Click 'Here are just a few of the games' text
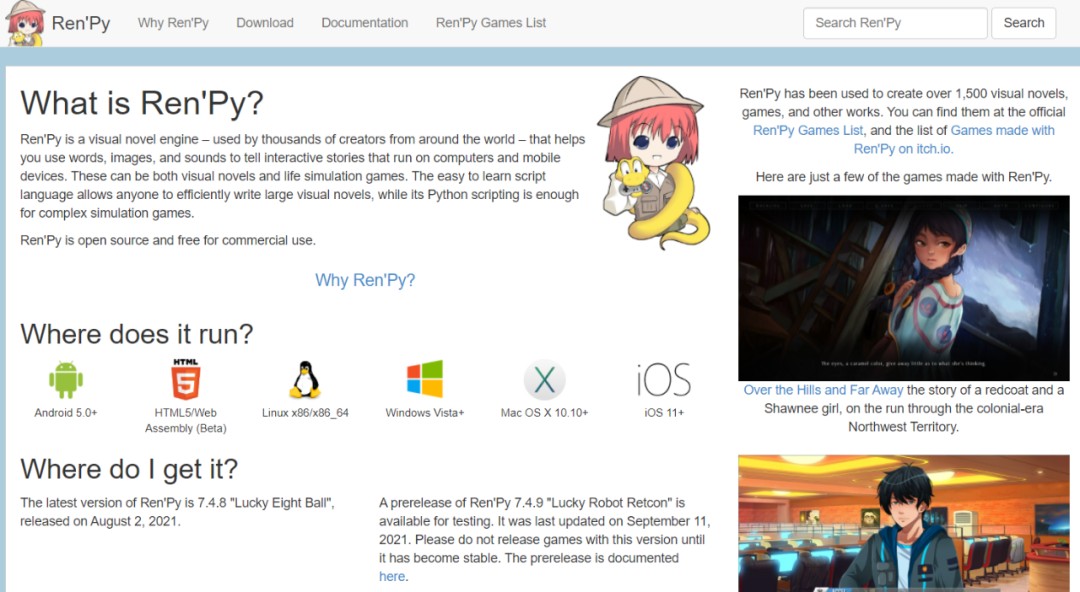1080x592 pixels. (904, 176)
